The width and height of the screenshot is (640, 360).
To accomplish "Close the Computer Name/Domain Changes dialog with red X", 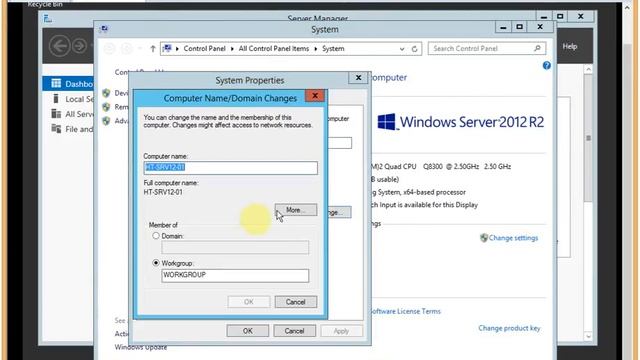I will tap(315, 96).
